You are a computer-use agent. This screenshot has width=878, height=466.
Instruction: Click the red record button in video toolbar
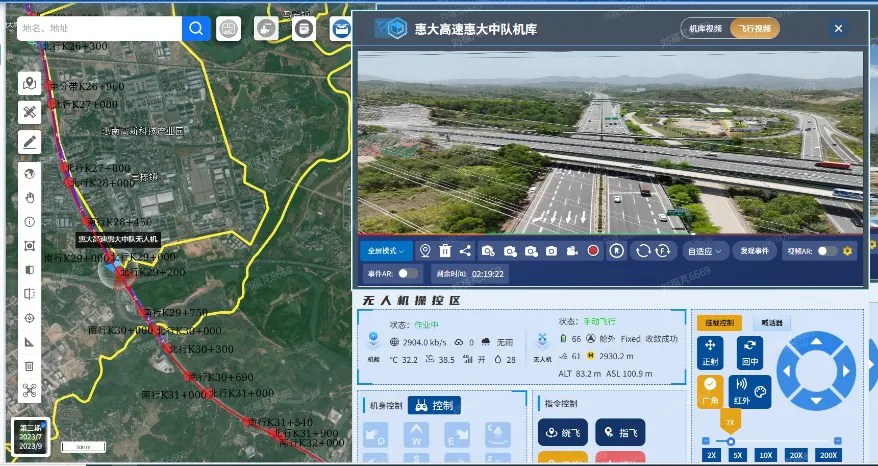click(x=593, y=250)
